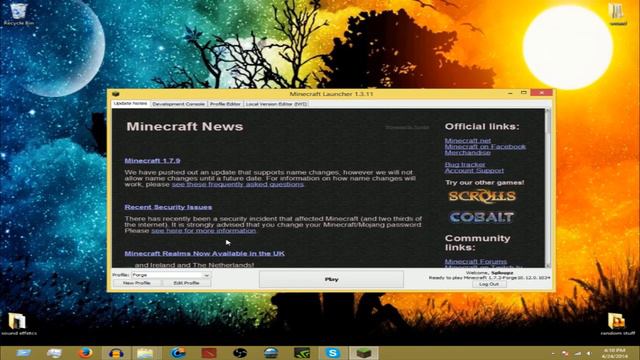Click the Log Out button

(x=489, y=284)
